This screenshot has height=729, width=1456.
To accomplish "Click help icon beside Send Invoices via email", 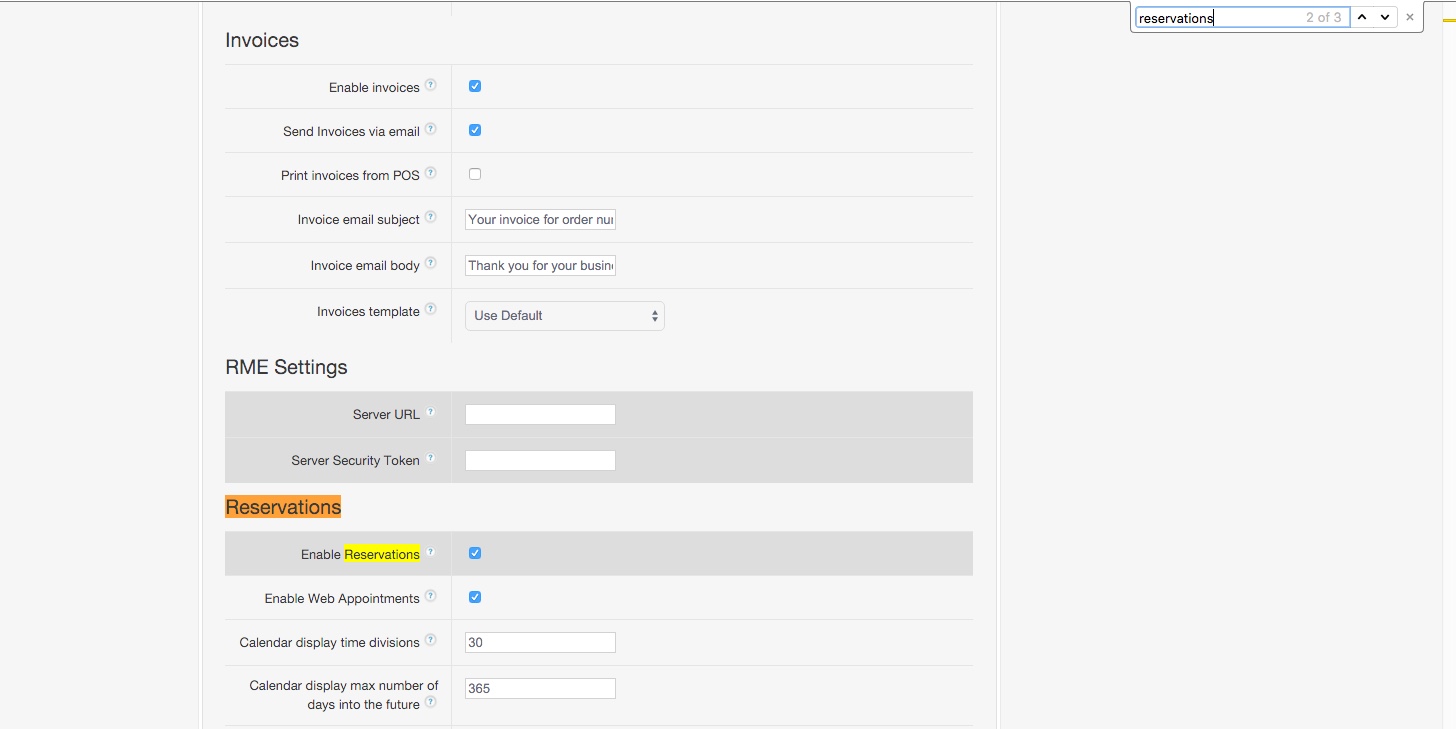I will click(430, 129).
